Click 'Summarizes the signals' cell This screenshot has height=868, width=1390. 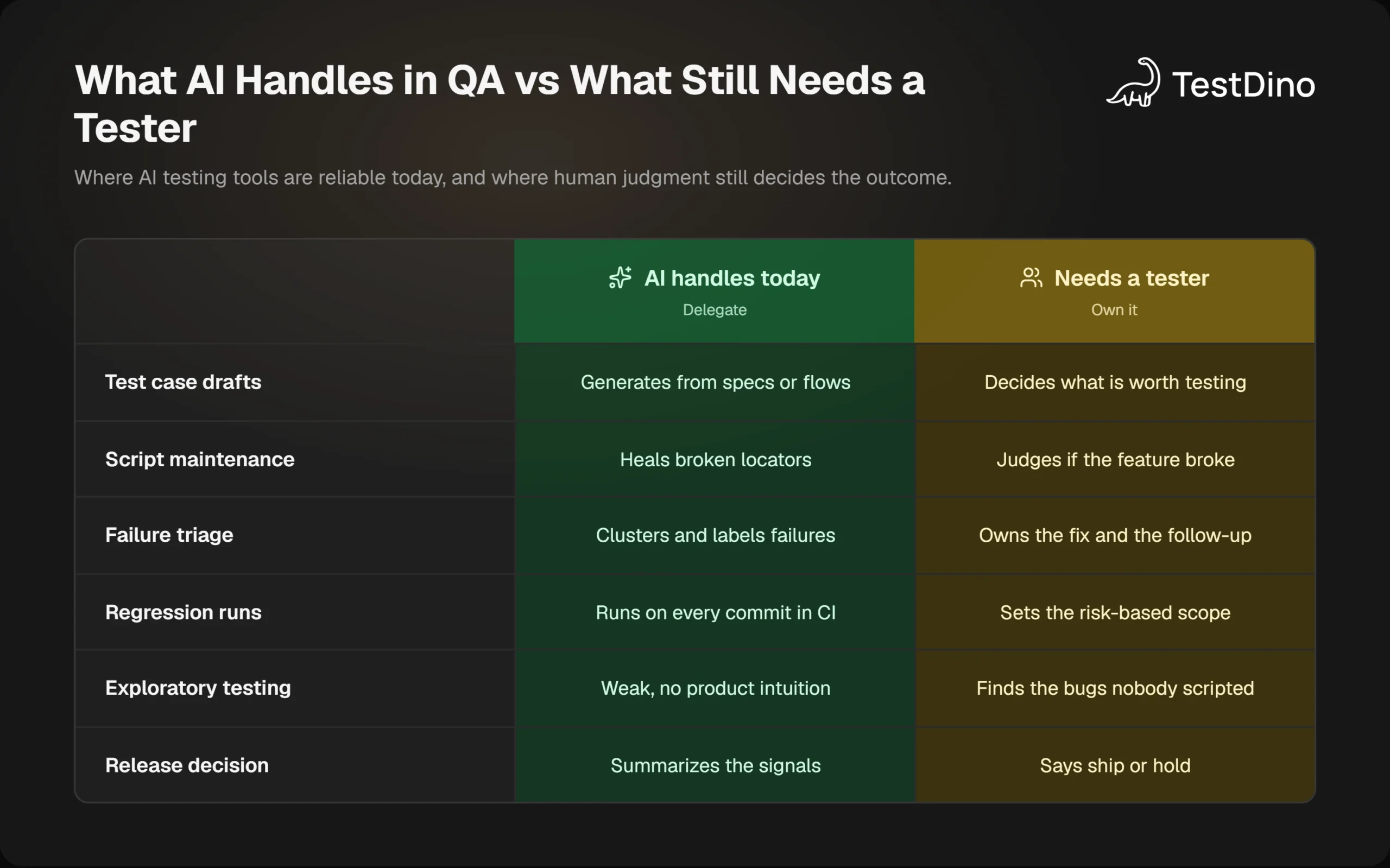click(716, 765)
